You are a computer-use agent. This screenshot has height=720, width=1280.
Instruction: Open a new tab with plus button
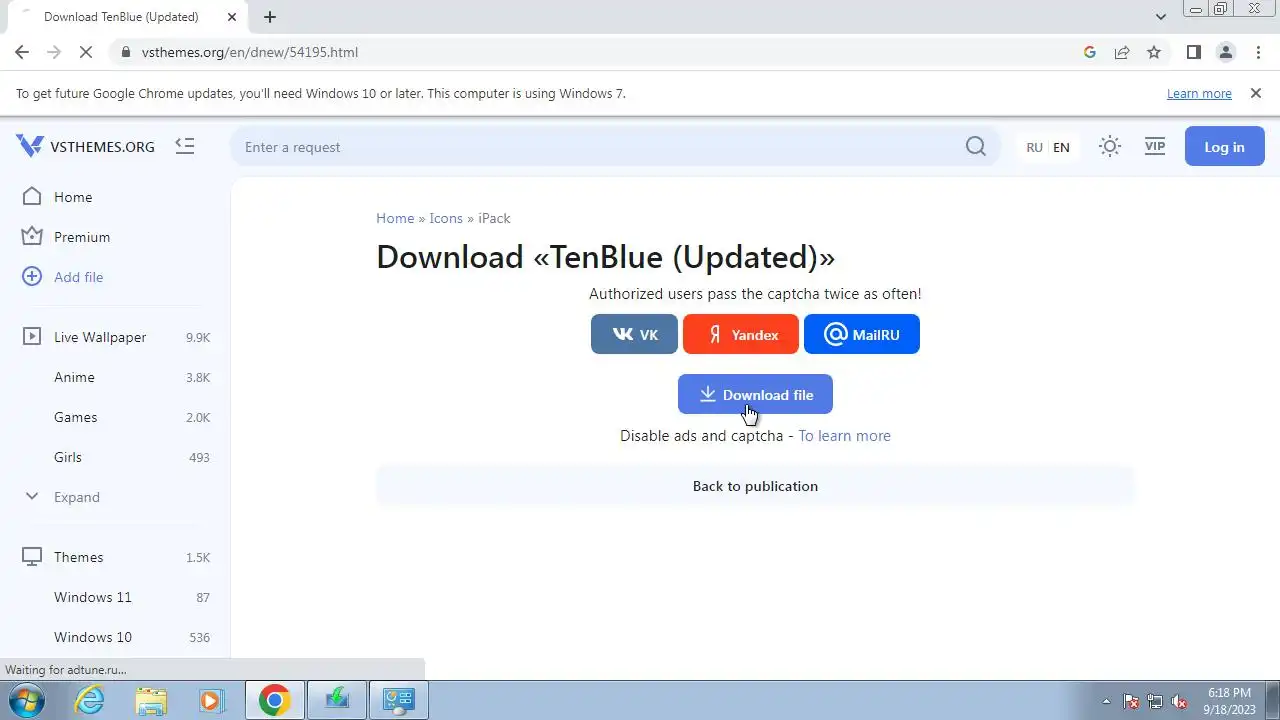coord(270,17)
